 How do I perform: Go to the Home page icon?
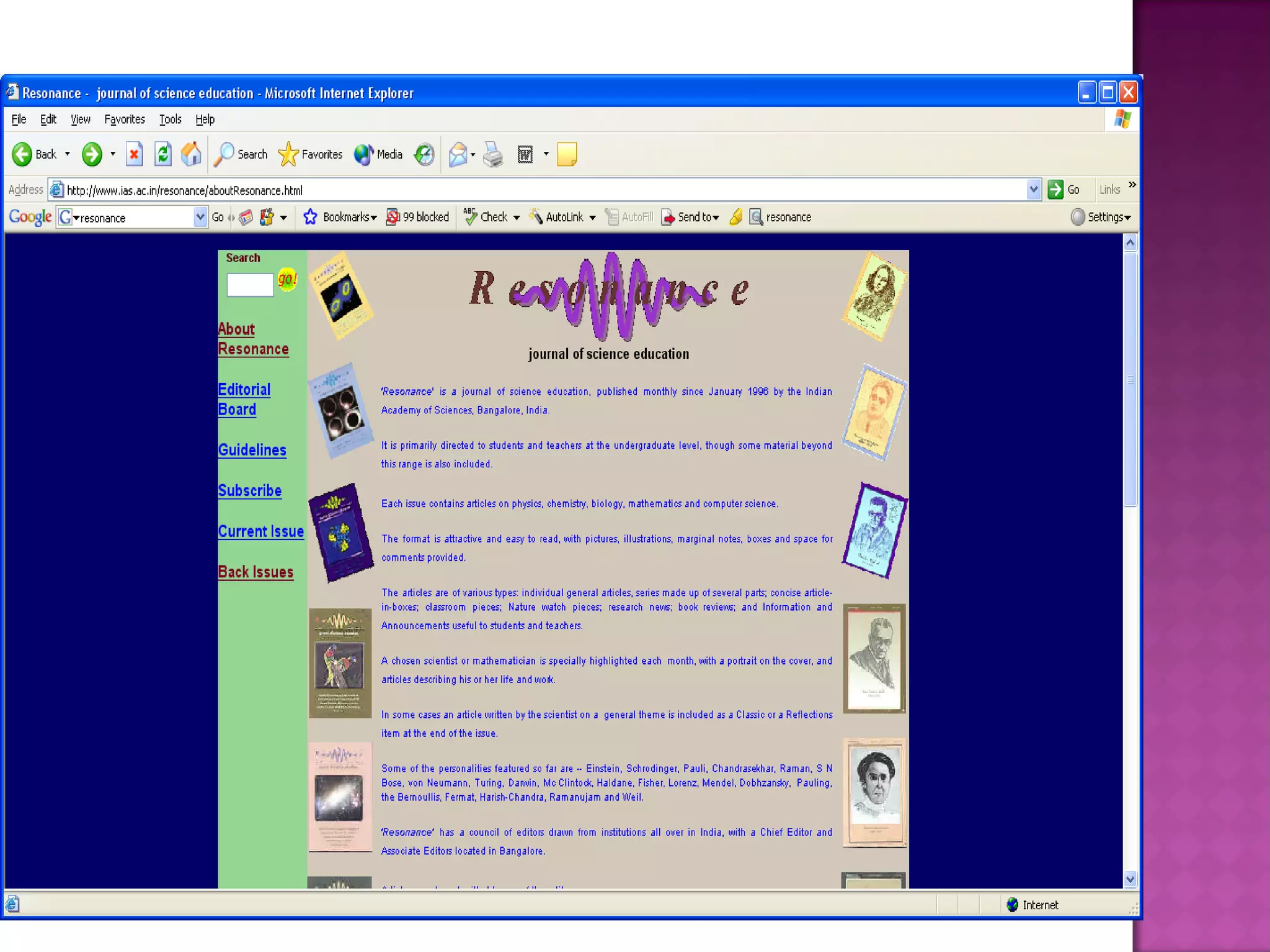(x=191, y=154)
